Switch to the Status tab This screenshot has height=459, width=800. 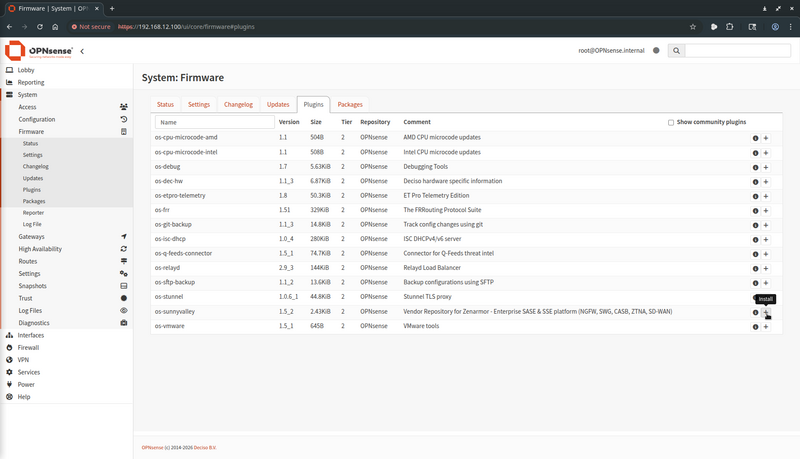pyautogui.click(x=165, y=104)
